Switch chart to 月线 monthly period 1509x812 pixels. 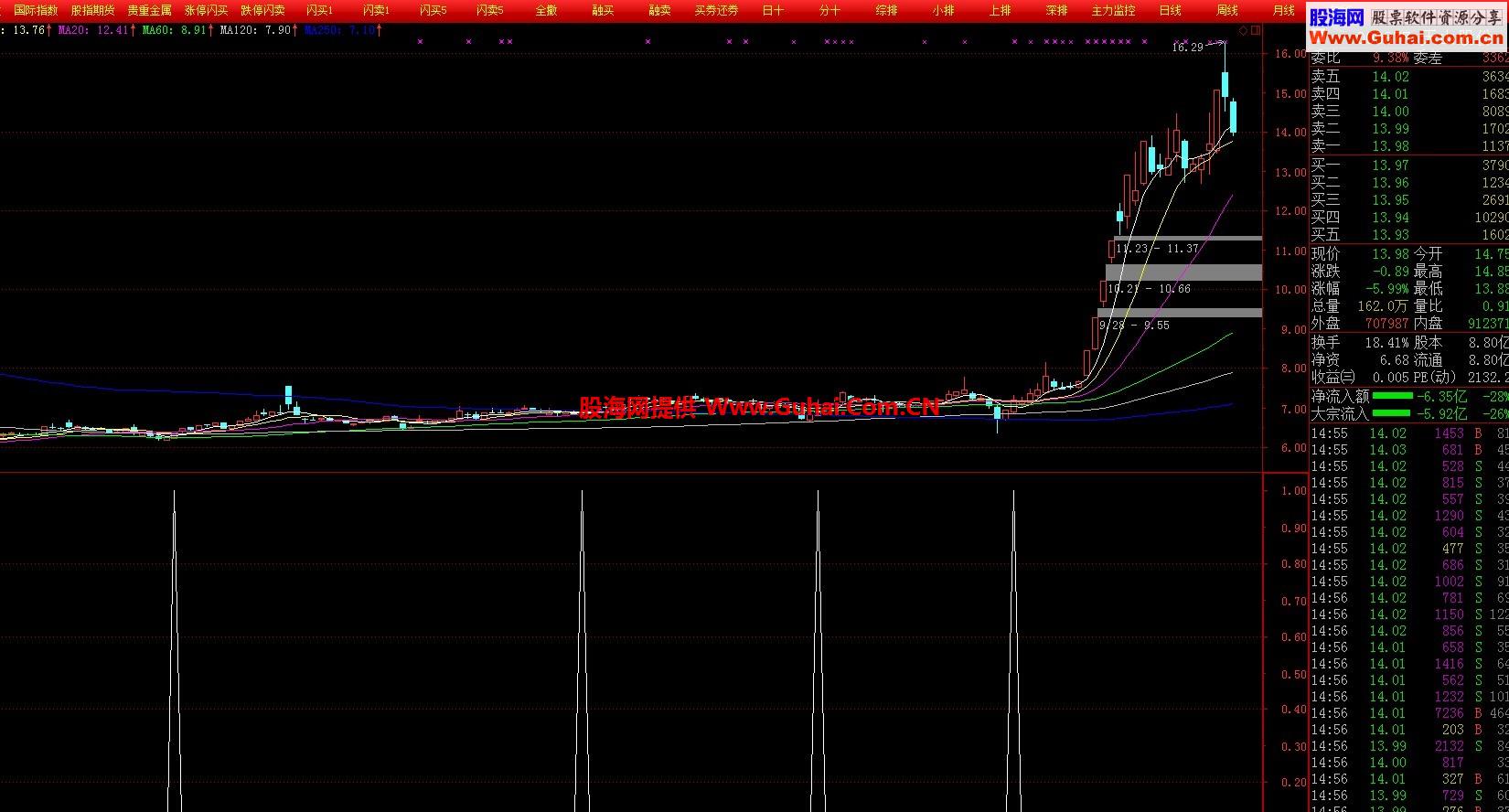tap(1283, 10)
